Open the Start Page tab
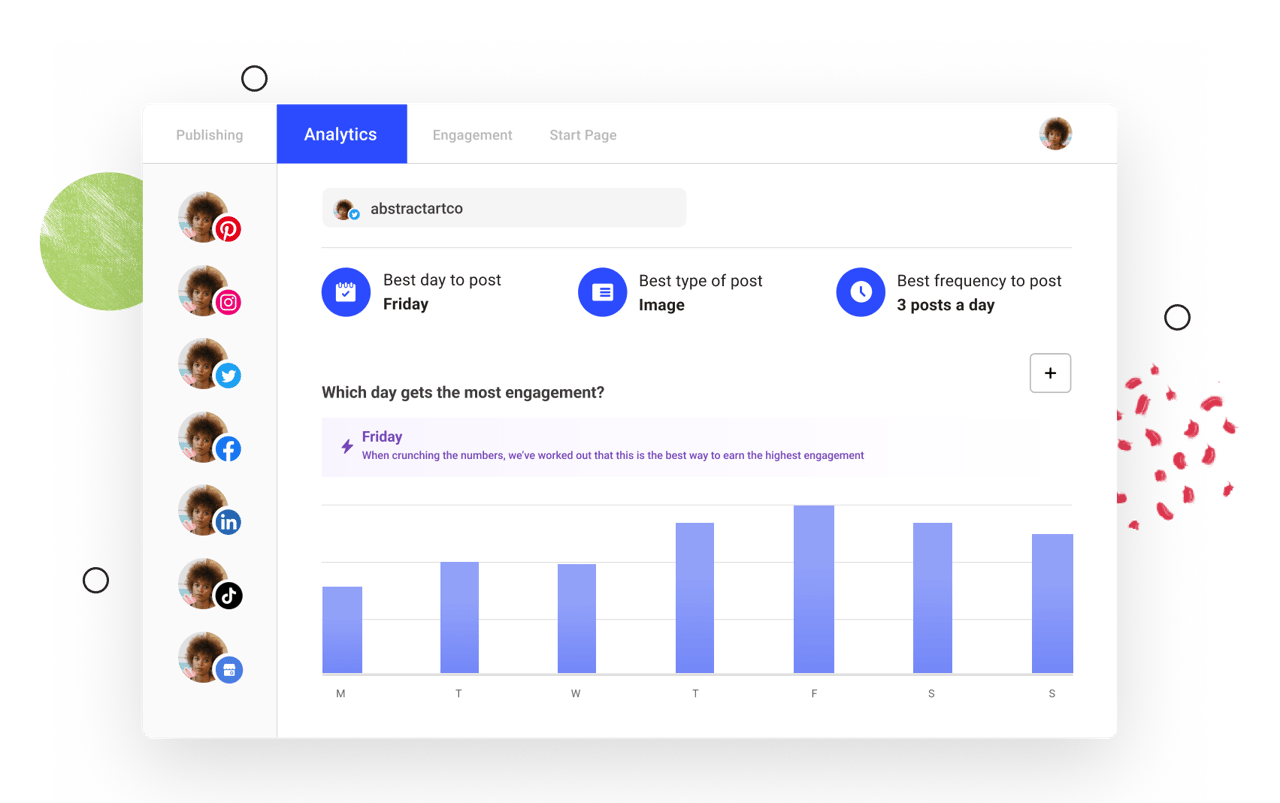 click(x=583, y=134)
